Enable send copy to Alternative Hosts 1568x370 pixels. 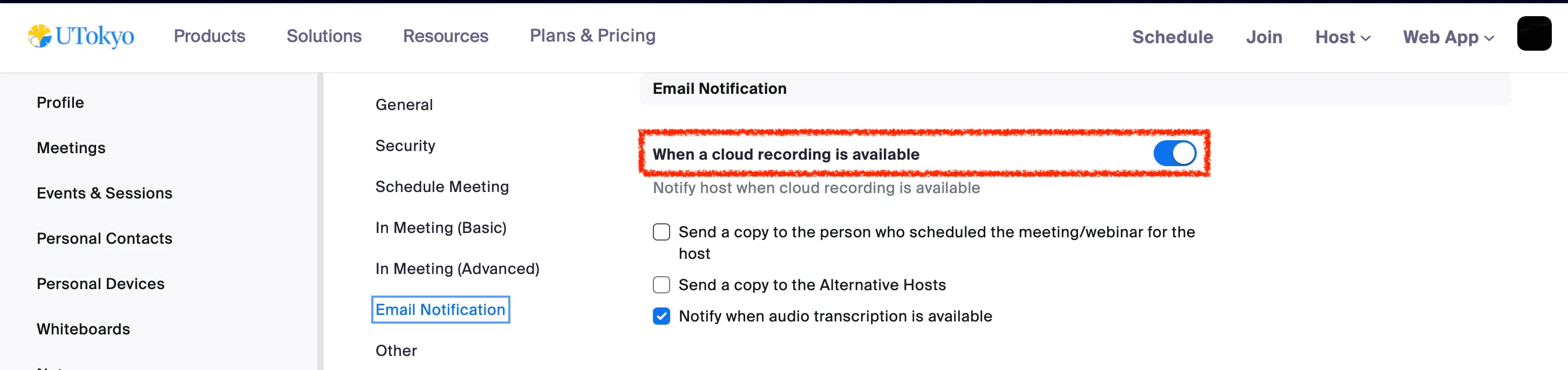coord(661,285)
